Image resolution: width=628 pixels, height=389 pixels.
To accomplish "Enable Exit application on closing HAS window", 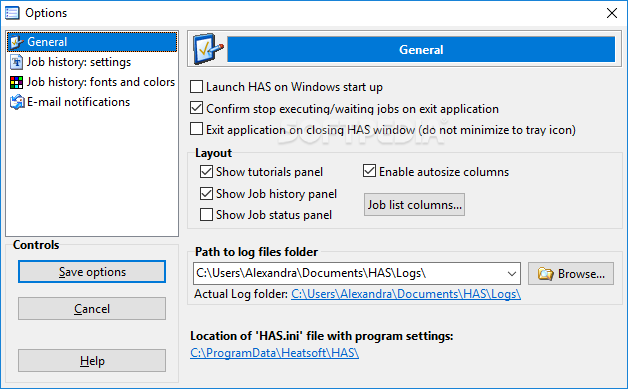I will pyautogui.click(x=196, y=129).
